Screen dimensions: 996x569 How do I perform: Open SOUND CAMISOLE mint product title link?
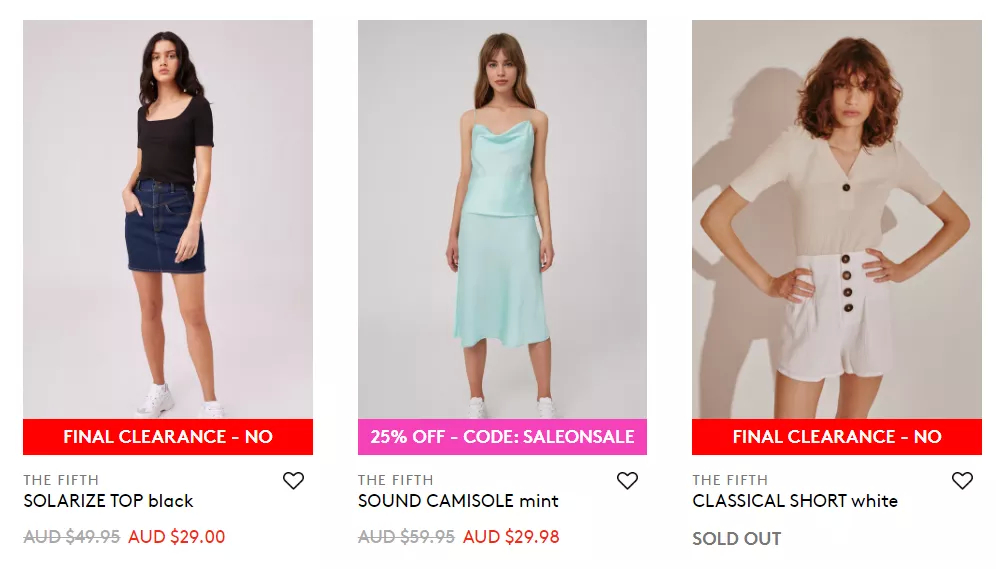[x=458, y=501]
